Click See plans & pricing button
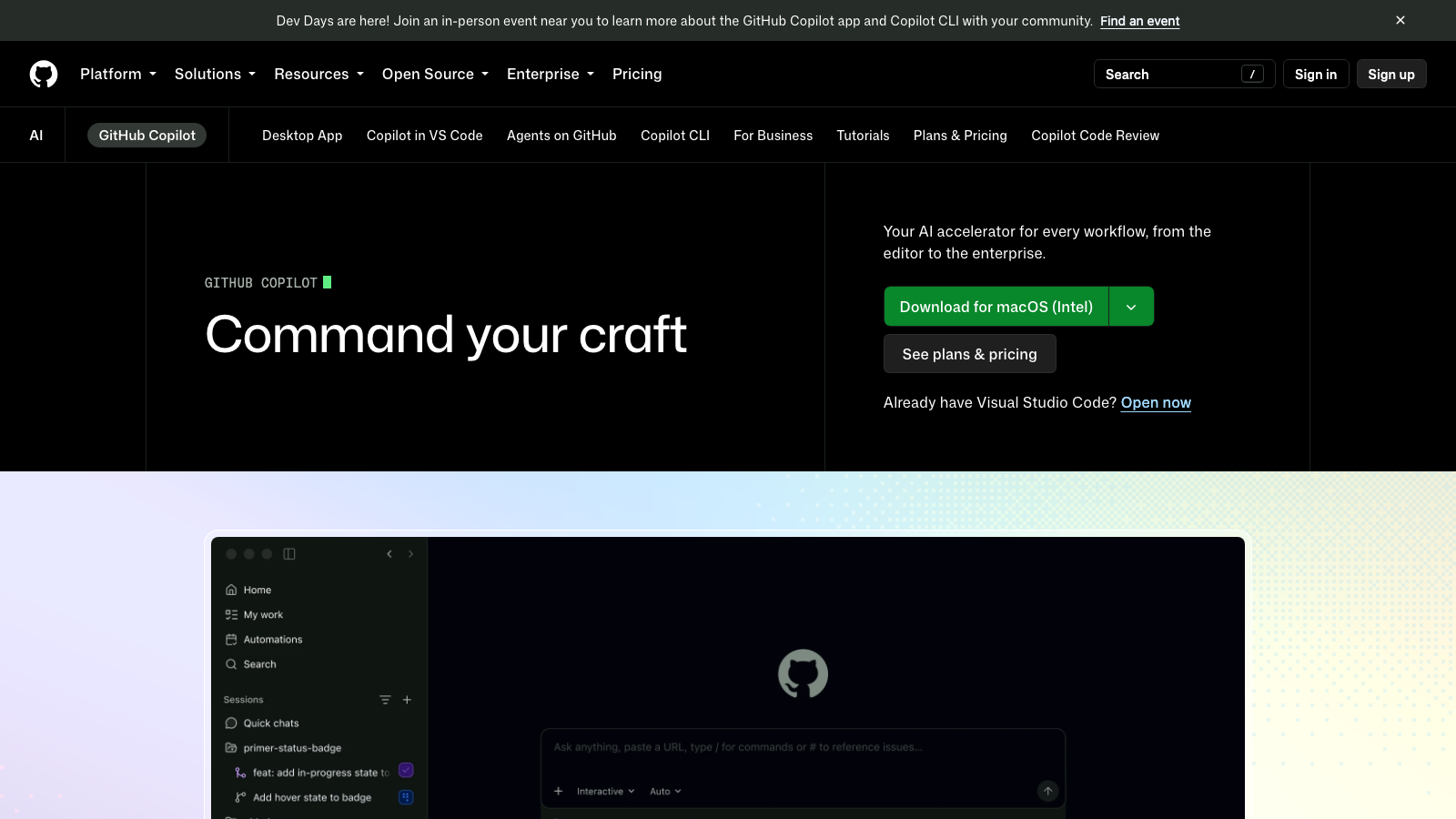 point(970,354)
